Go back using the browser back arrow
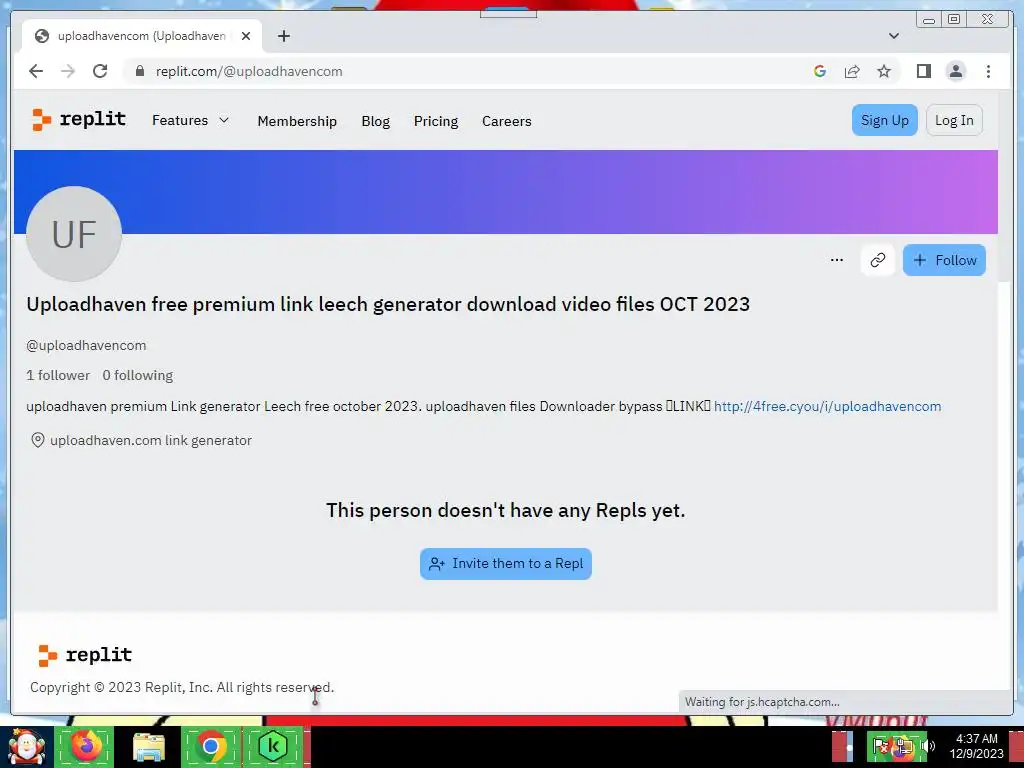The height and width of the screenshot is (768, 1024). [x=36, y=71]
